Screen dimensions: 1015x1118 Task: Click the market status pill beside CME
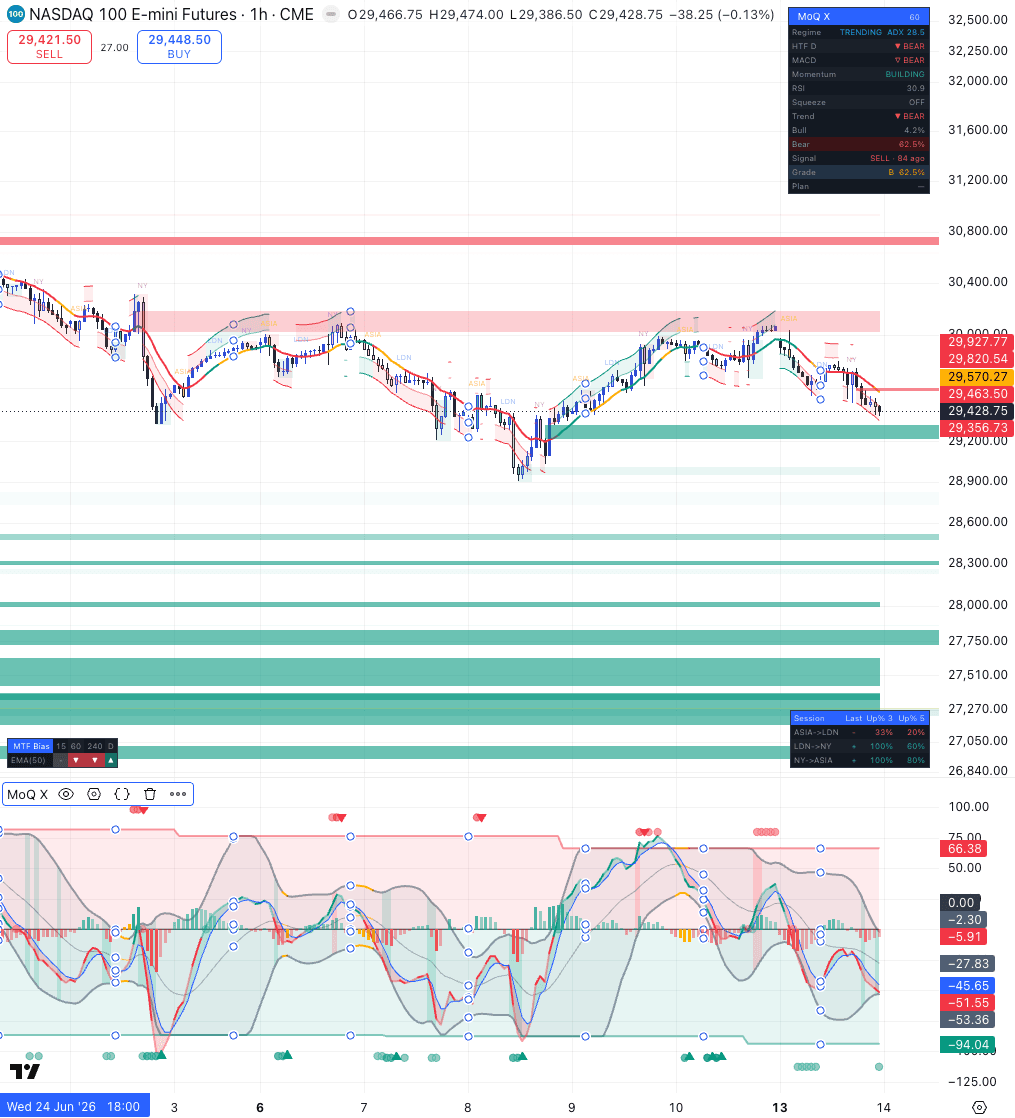pyautogui.click(x=331, y=14)
